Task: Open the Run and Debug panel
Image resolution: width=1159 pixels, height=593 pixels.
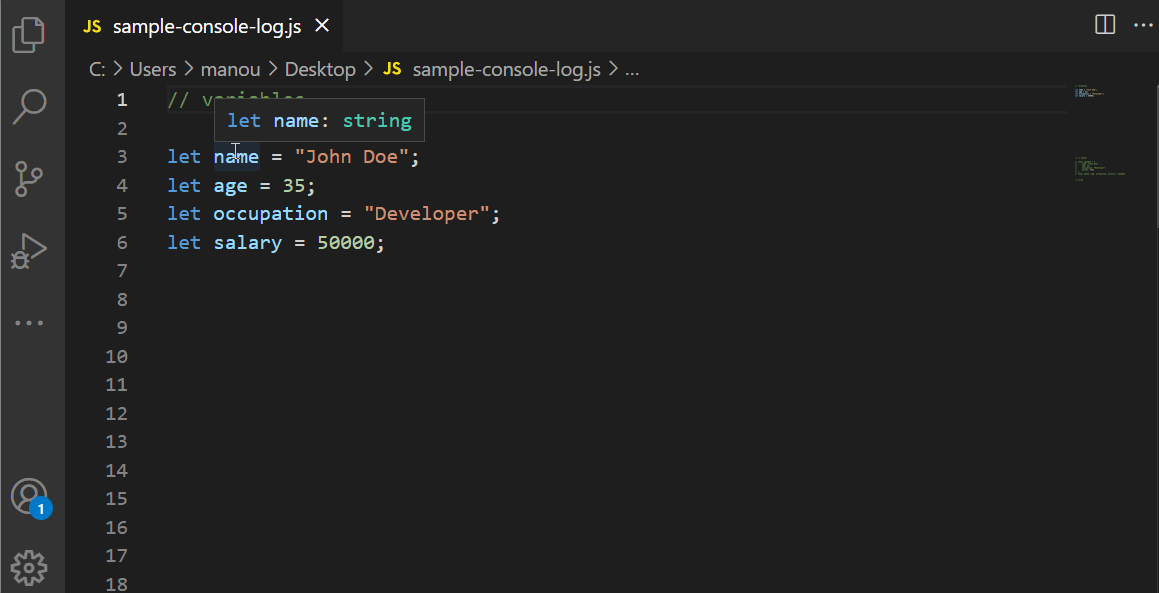Action: pos(29,250)
